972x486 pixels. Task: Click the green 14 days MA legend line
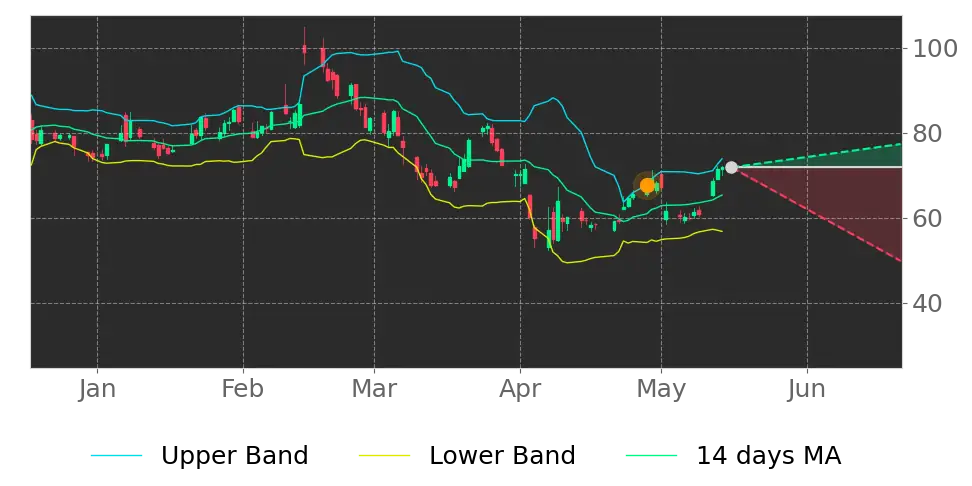coord(652,456)
